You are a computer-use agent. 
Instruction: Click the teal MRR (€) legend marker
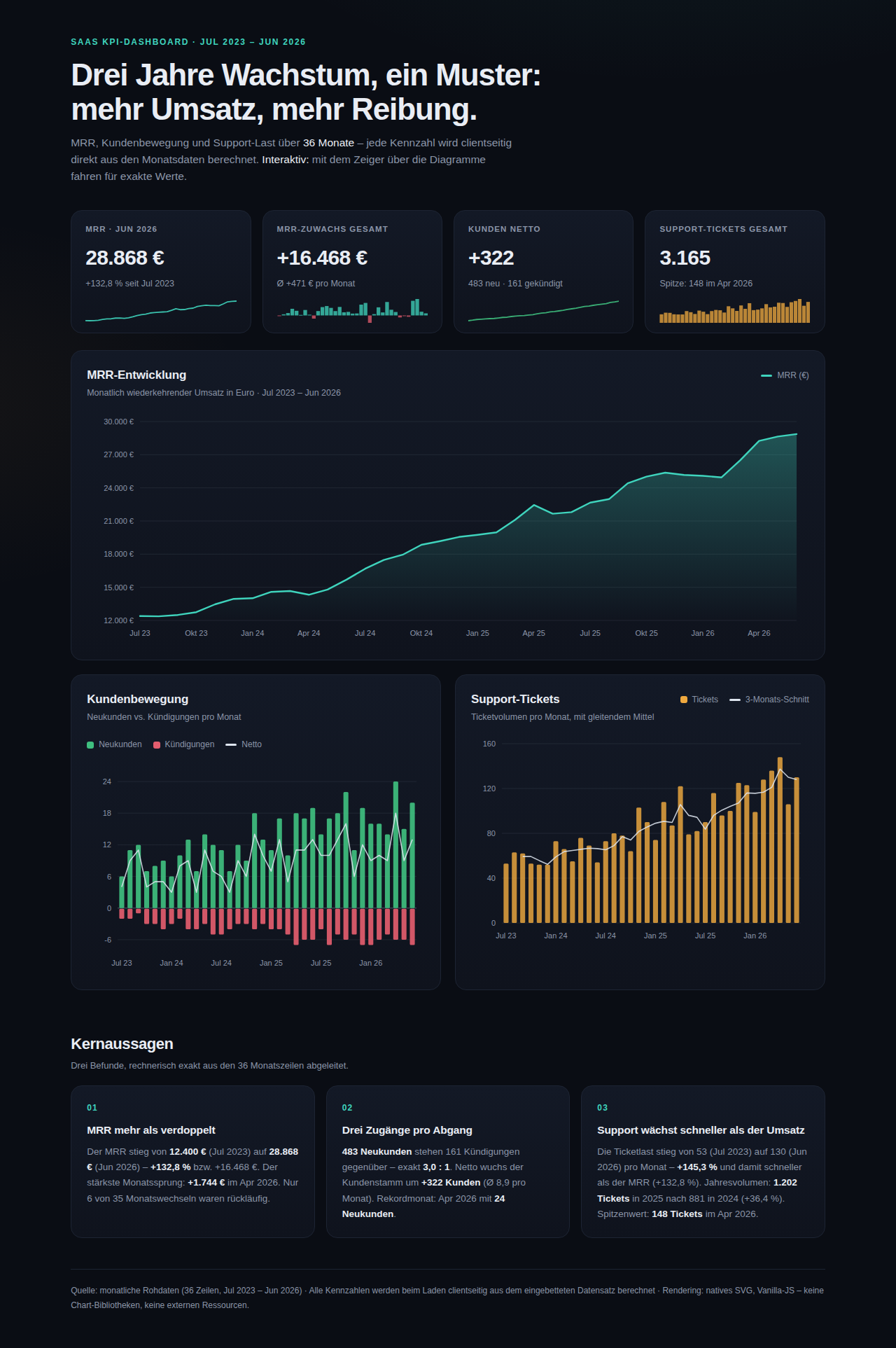[x=766, y=376]
